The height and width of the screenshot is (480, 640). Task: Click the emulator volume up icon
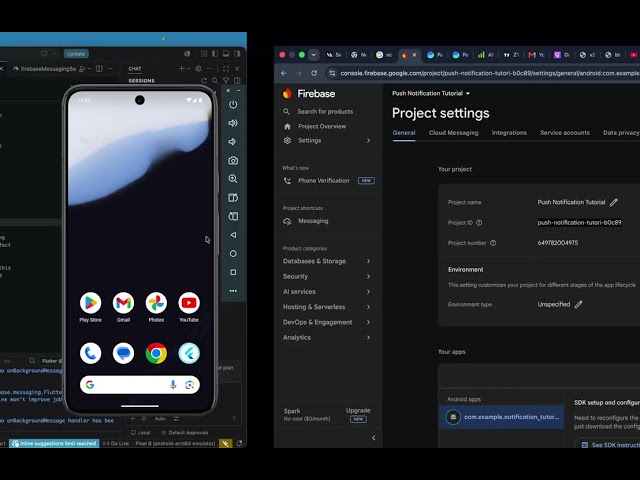(x=233, y=123)
